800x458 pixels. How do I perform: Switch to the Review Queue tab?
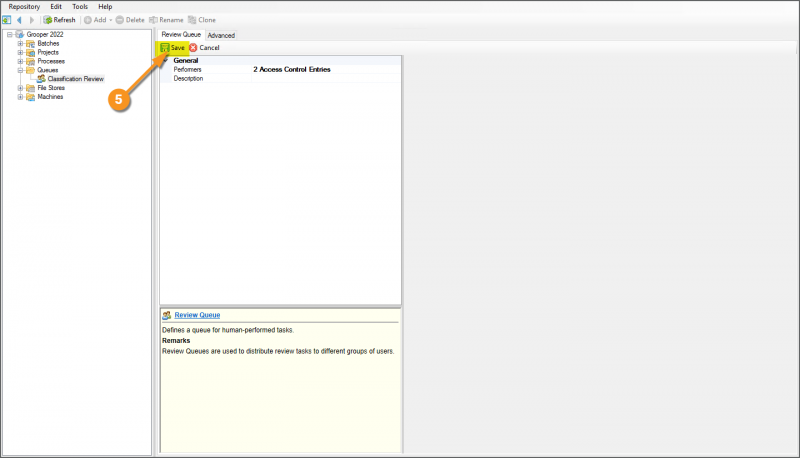point(181,35)
